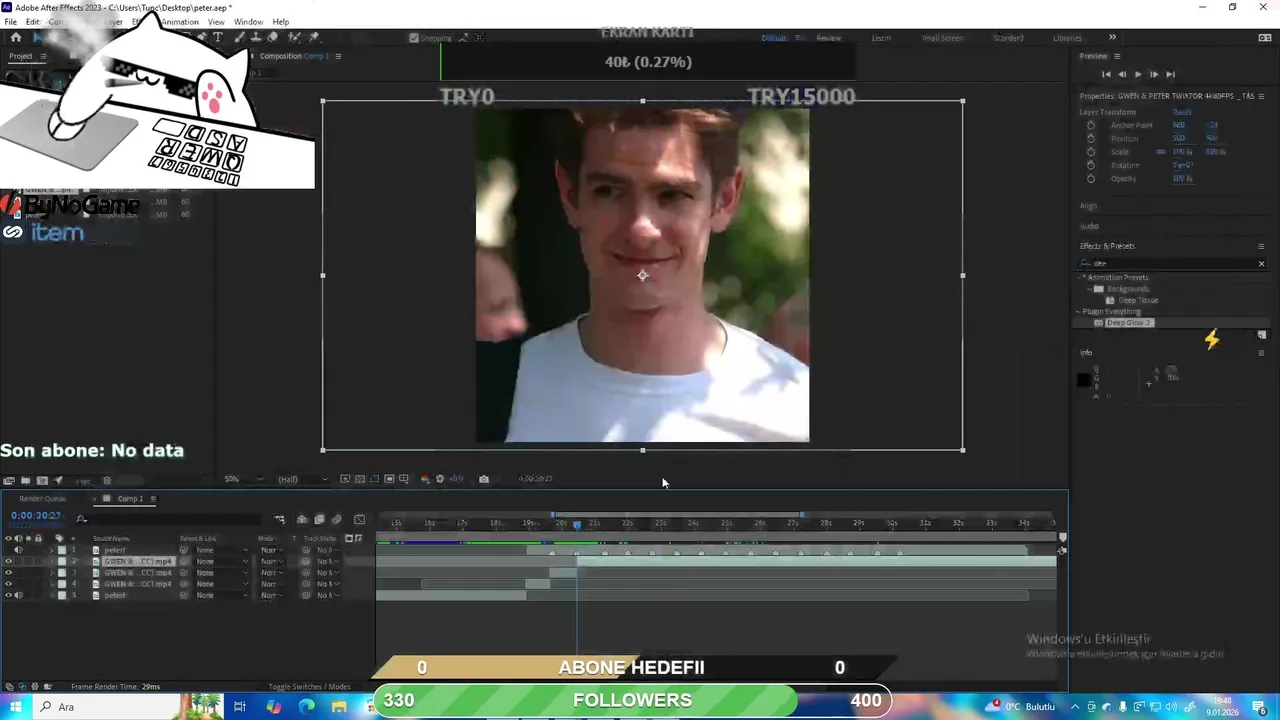The image size is (1280, 720).
Task: Click Reset in Layer Transform
Action: pos(1182,112)
